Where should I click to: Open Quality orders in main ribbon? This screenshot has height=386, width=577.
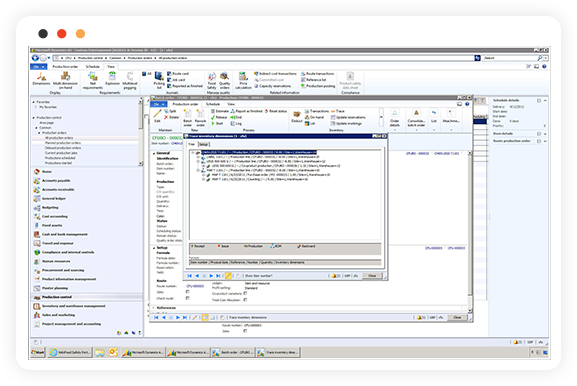(x=224, y=80)
